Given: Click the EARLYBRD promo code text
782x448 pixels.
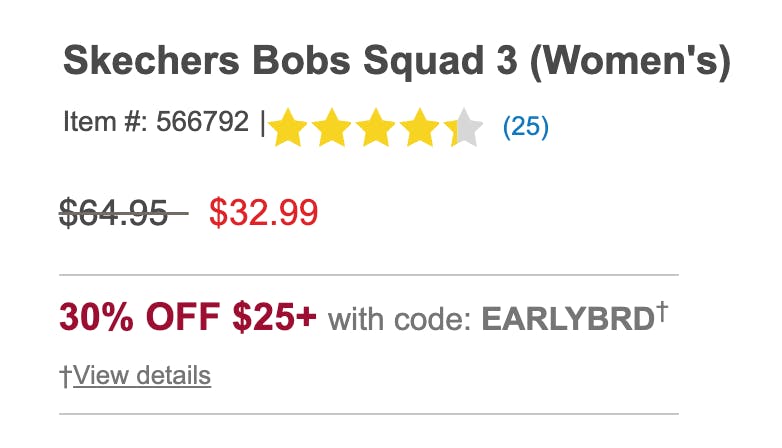Looking at the screenshot, I should [x=567, y=319].
